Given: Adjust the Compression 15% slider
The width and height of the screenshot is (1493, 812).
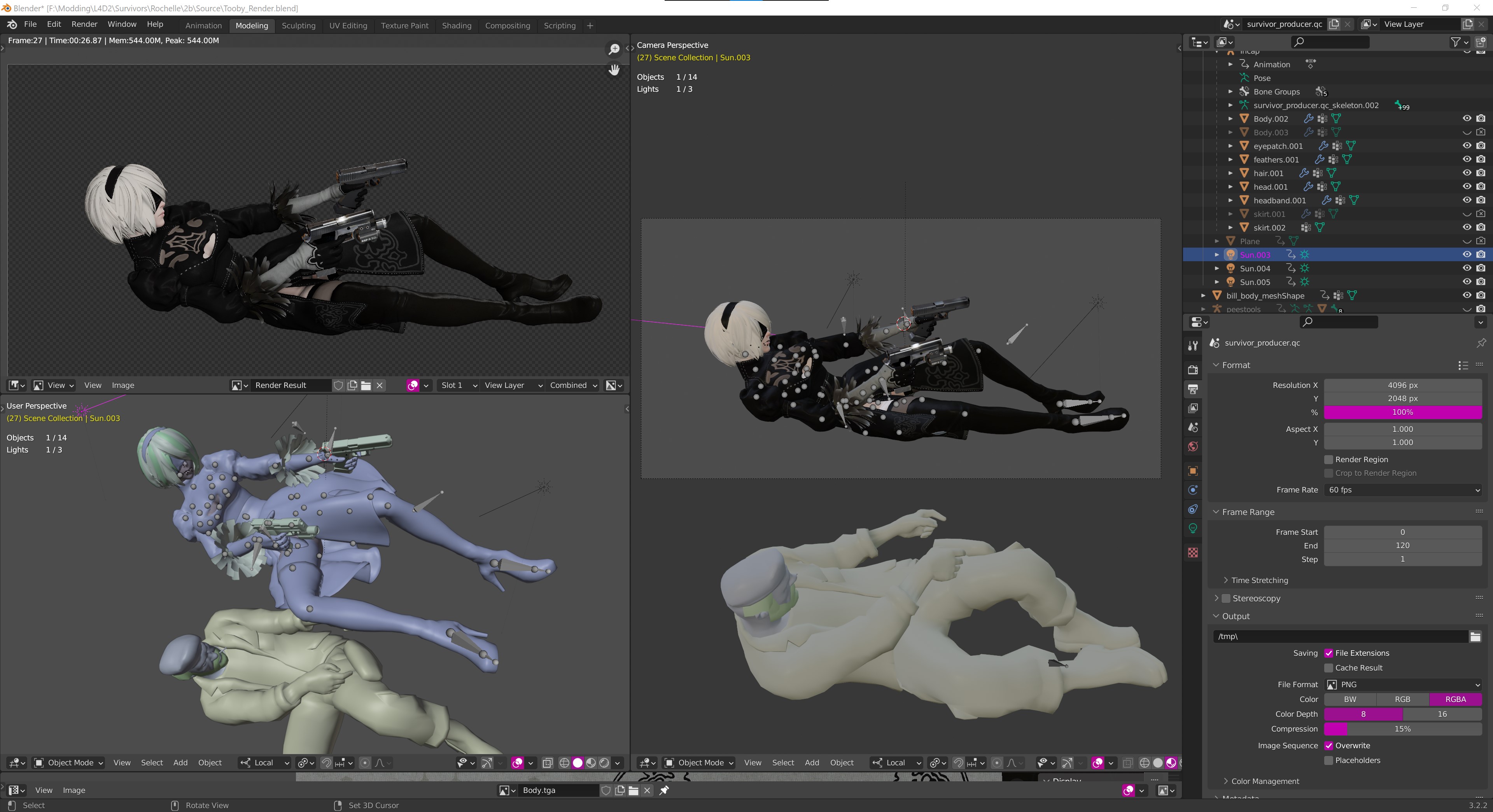Looking at the screenshot, I should tap(1403, 728).
